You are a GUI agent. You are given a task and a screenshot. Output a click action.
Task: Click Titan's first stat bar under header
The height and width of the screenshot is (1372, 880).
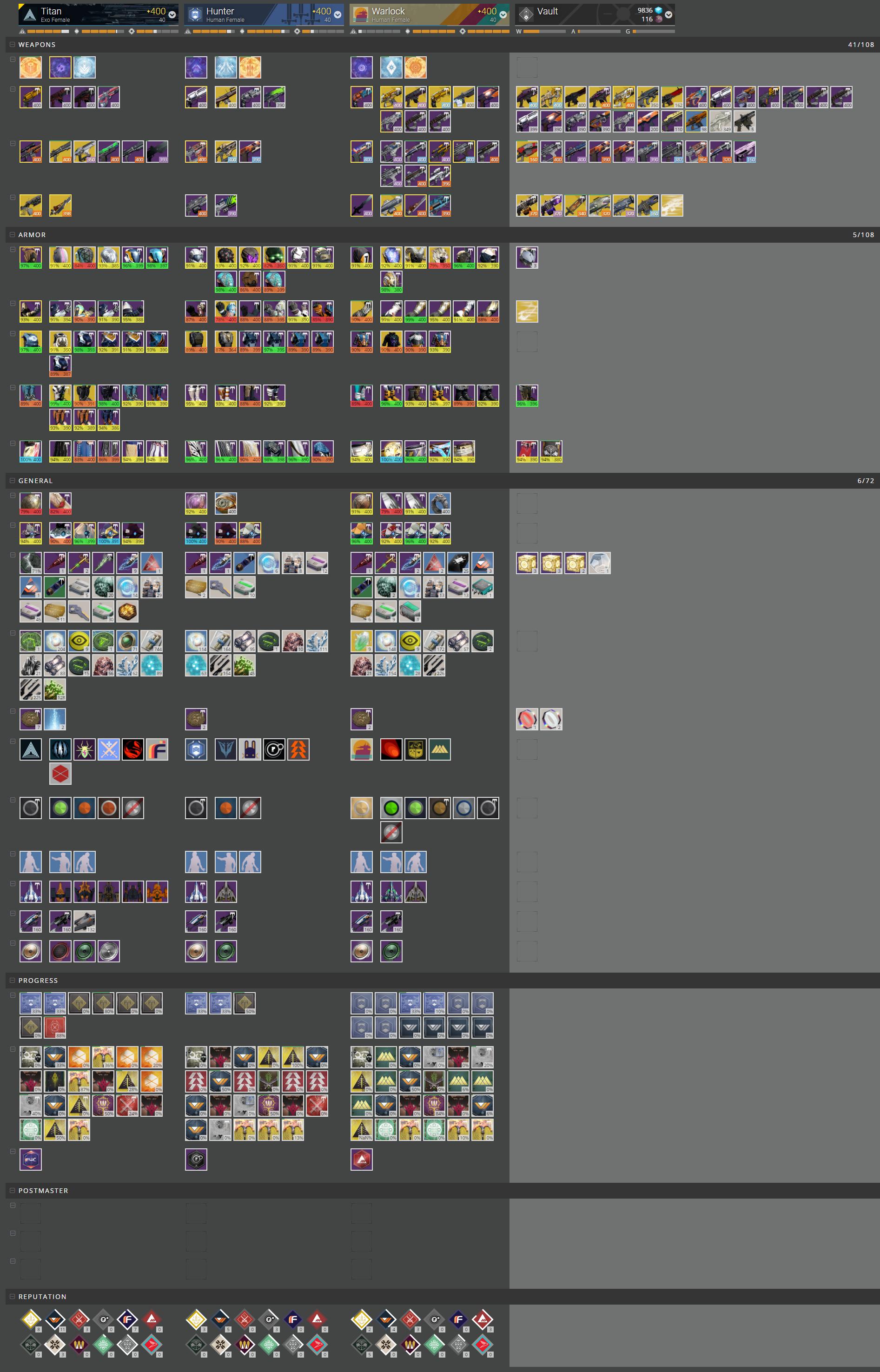47,32
